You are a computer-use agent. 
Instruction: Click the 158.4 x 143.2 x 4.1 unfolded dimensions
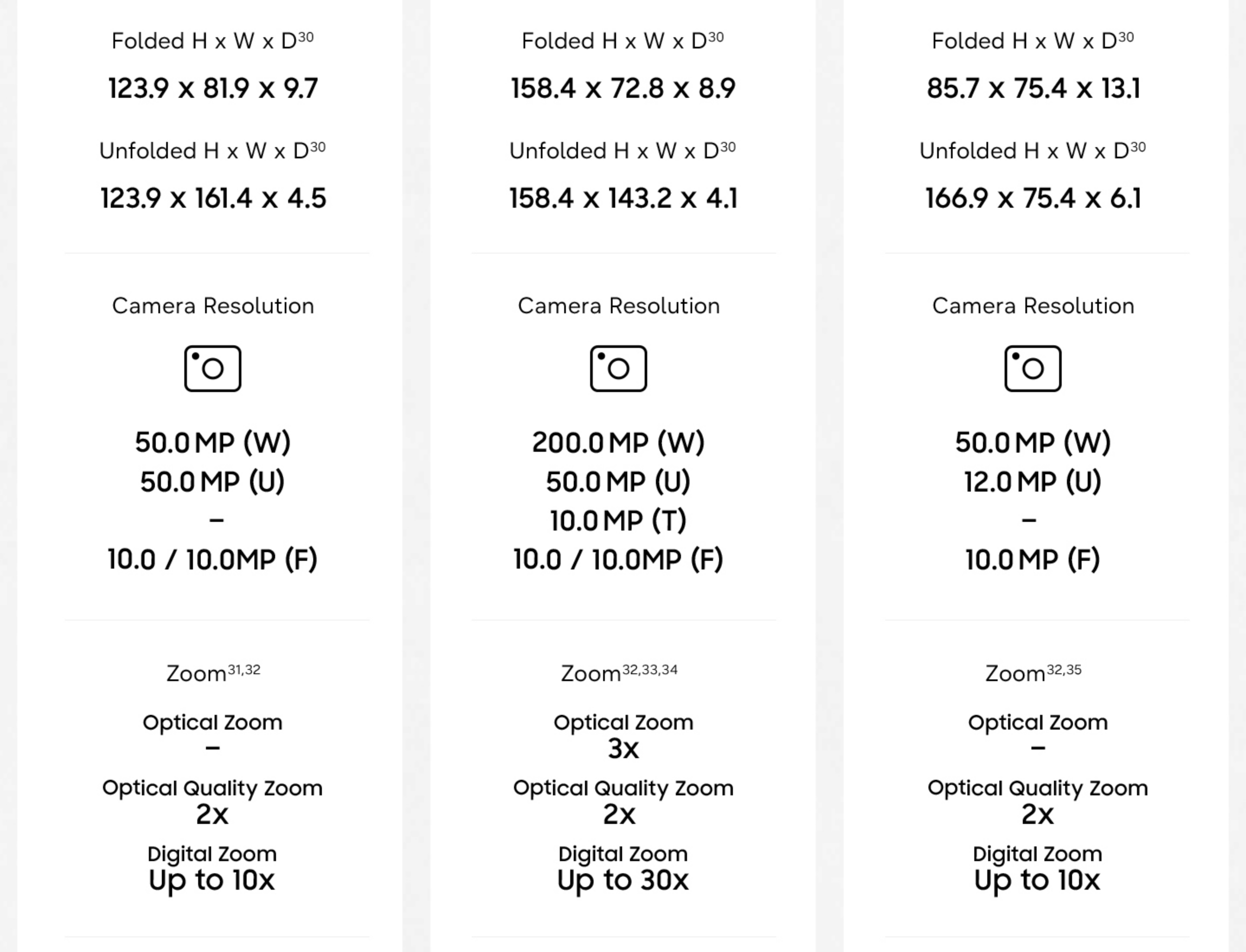pyautogui.click(x=623, y=198)
